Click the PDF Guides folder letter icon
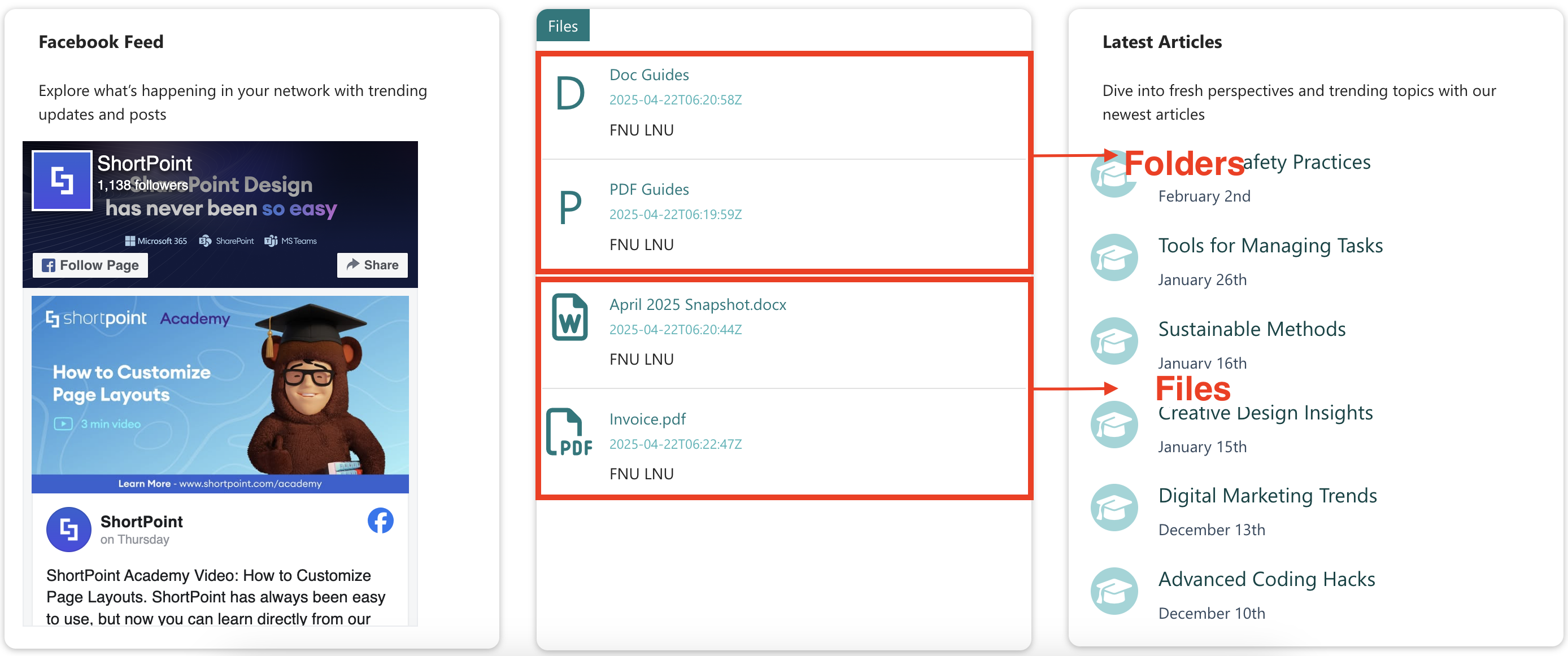The width and height of the screenshot is (1568, 656). tap(570, 208)
